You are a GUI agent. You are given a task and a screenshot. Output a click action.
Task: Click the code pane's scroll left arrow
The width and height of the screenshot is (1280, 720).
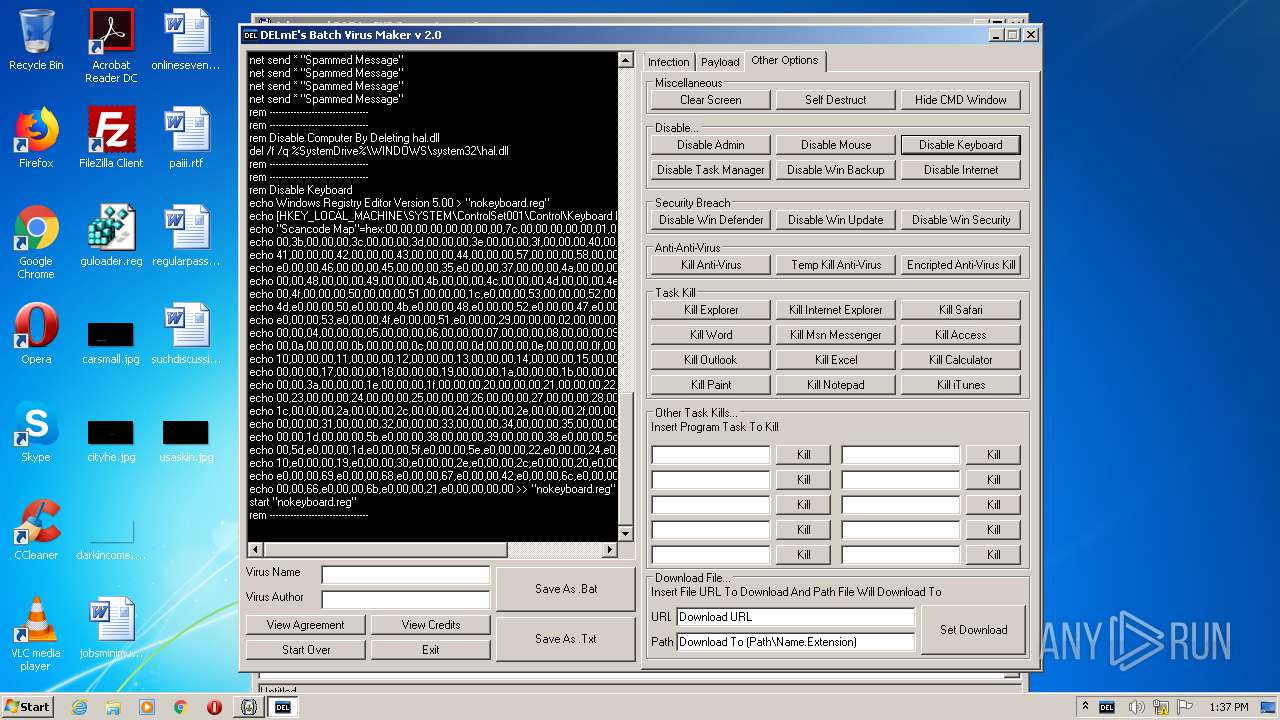point(254,550)
